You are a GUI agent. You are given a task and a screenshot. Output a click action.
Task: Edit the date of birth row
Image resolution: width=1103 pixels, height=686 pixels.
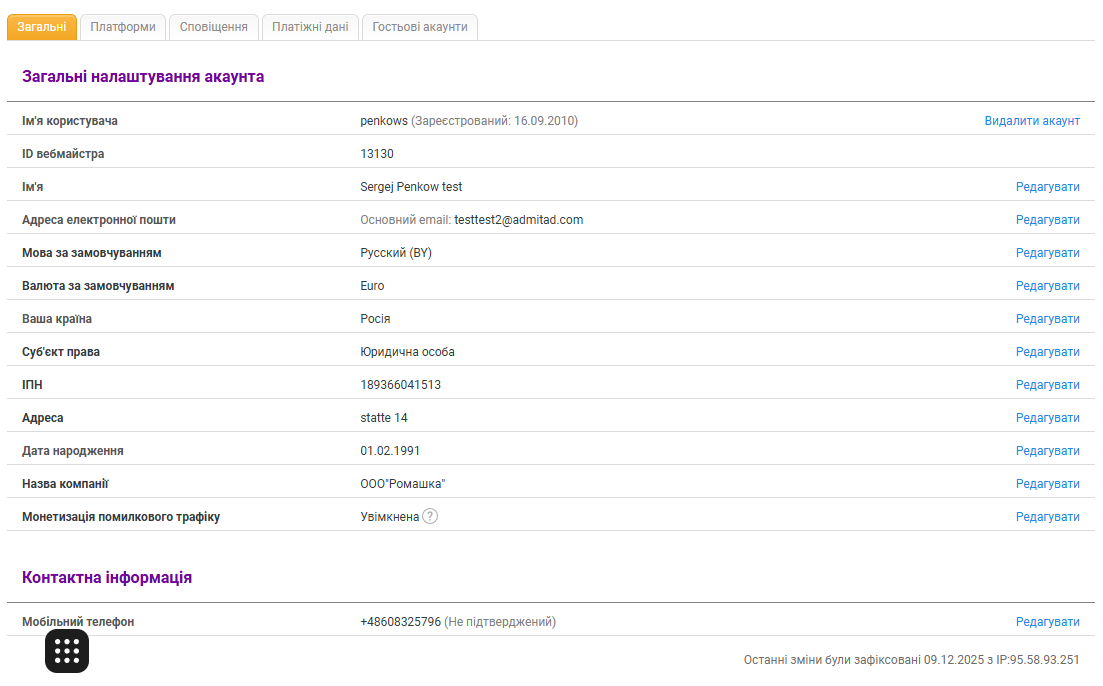click(1047, 451)
